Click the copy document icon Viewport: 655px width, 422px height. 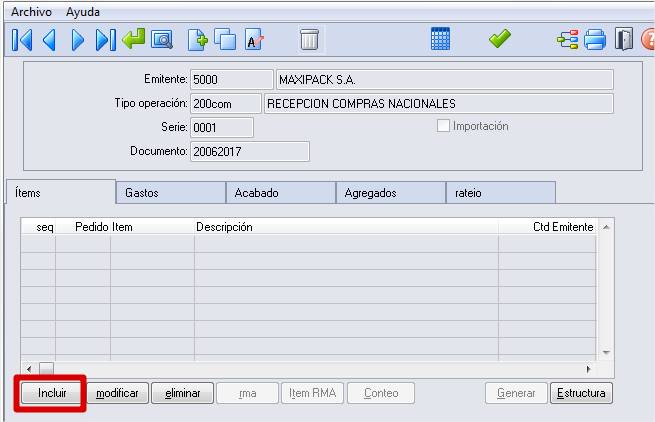click(x=225, y=39)
